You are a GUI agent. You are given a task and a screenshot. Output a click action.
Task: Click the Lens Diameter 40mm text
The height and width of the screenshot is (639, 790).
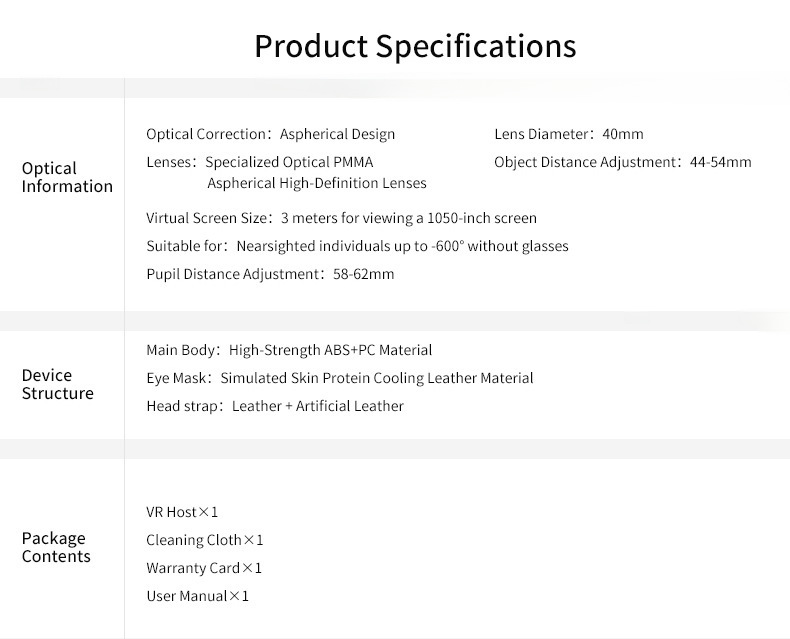[x=568, y=134]
